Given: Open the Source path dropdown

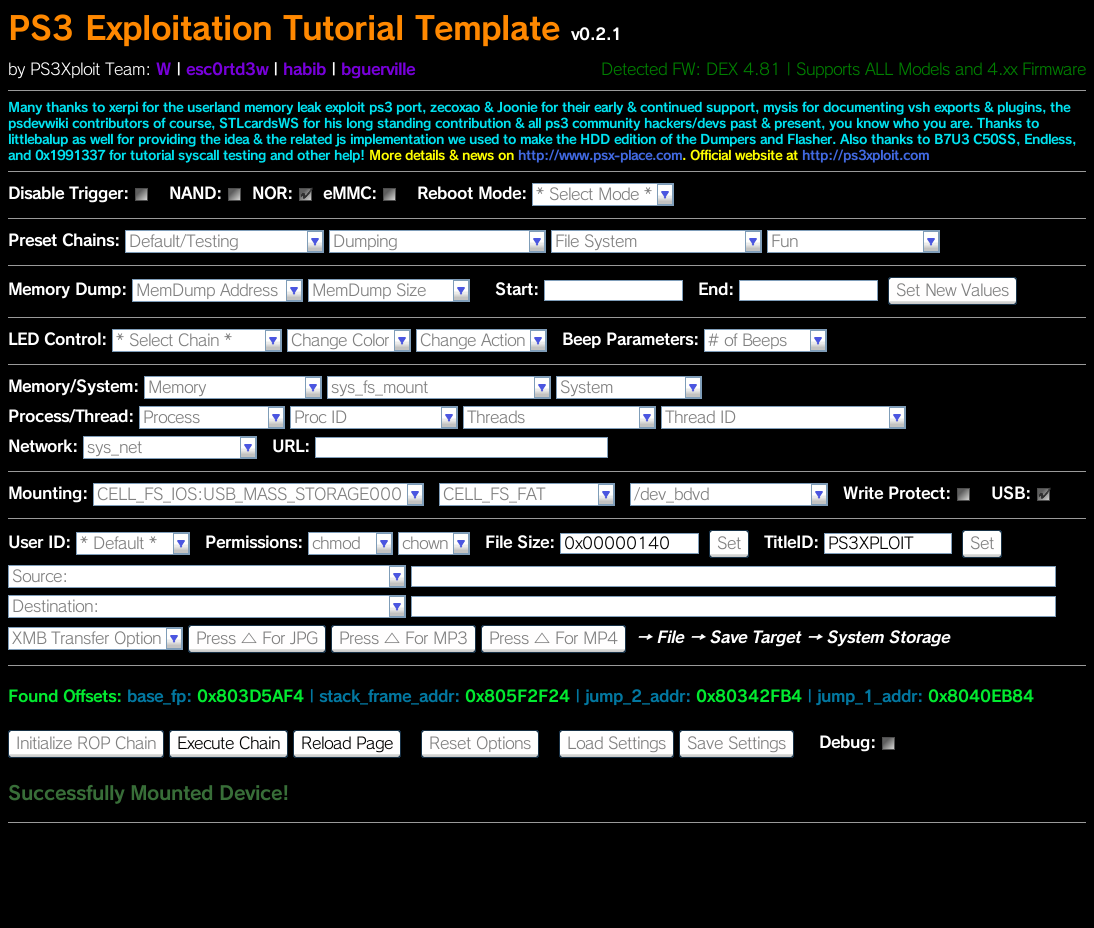Looking at the screenshot, I should pyautogui.click(x=207, y=576).
